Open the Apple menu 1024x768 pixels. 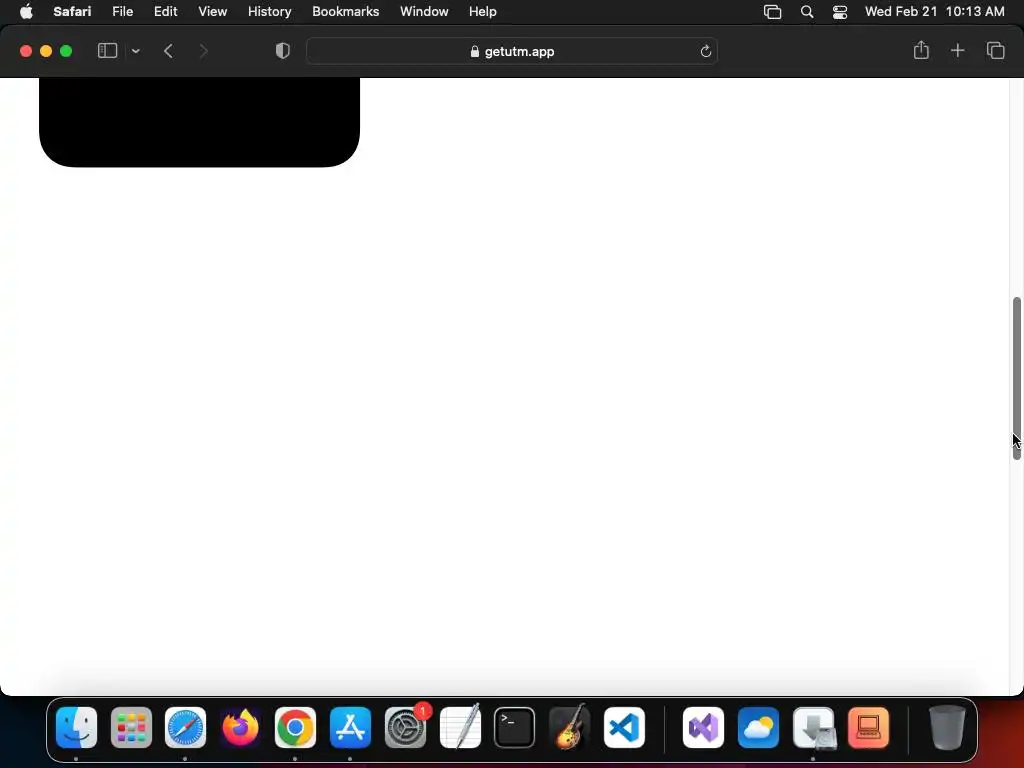coord(26,11)
